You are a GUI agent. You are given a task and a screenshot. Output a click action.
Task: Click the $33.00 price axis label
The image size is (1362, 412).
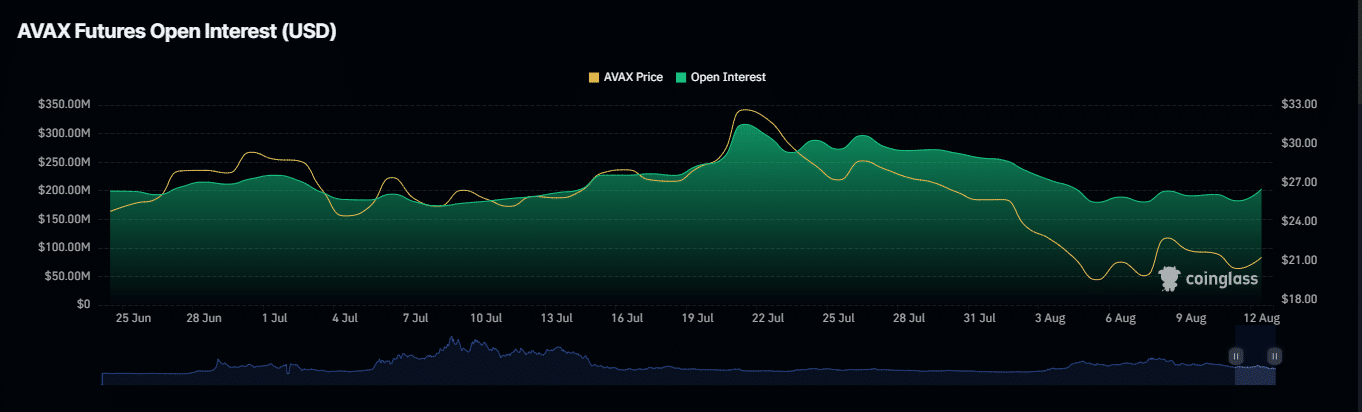[1299, 104]
